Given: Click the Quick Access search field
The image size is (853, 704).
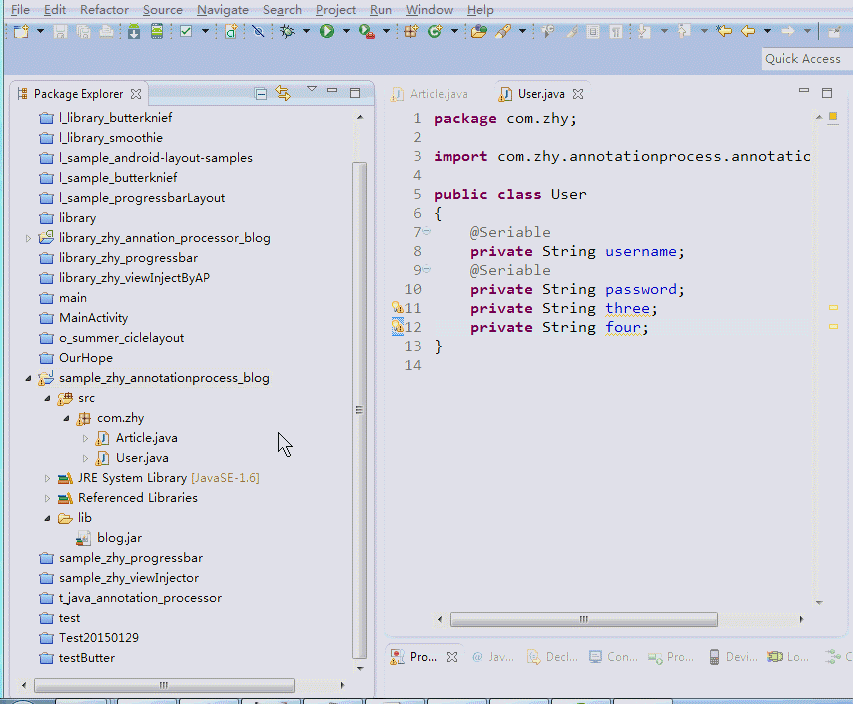Looking at the screenshot, I should pos(807,59).
